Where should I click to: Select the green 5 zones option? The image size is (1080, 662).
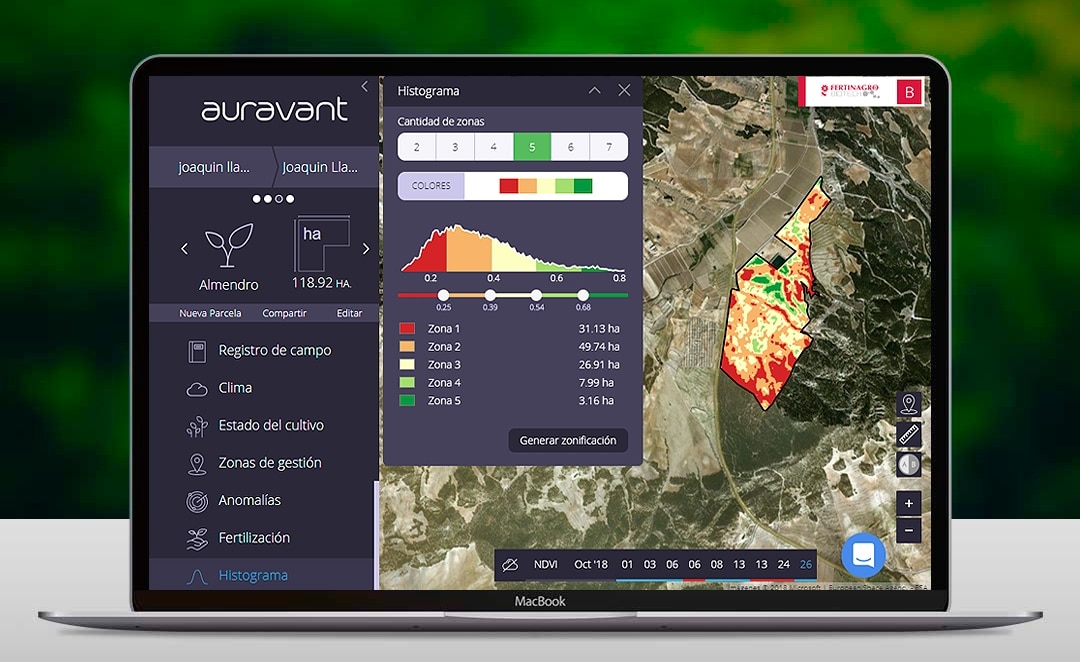click(532, 147)
